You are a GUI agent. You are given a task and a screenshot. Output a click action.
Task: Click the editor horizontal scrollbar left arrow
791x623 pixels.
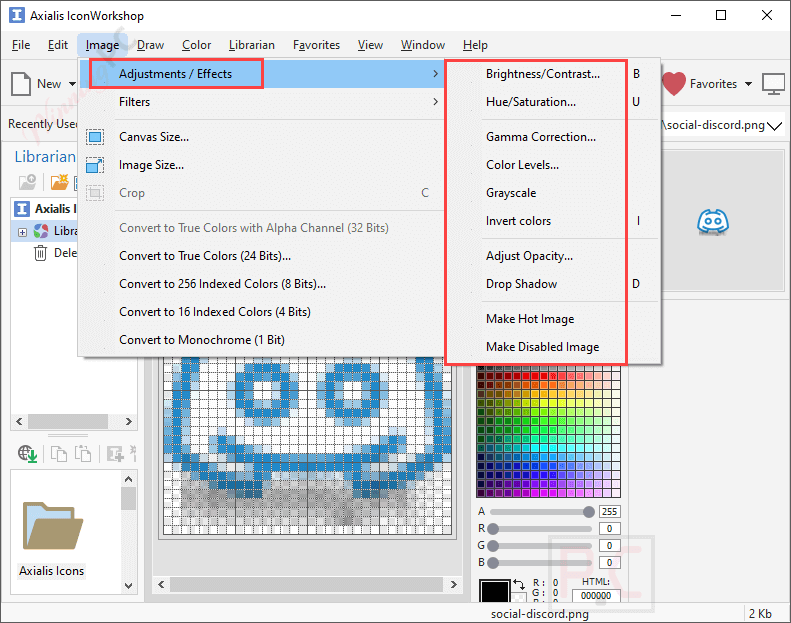161,584
